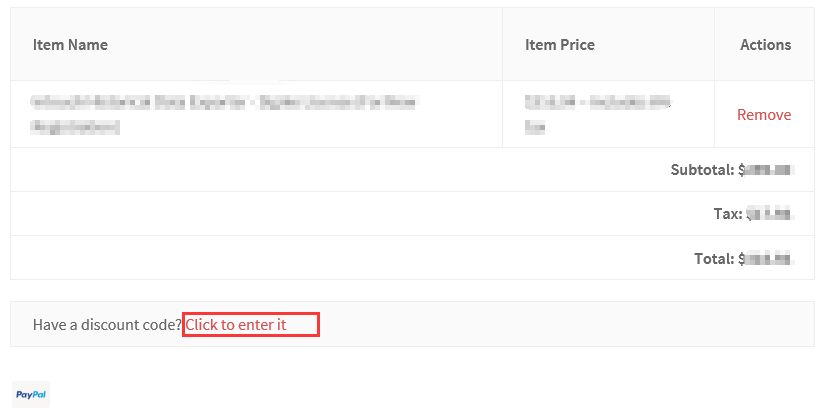The height and width of the screenshot is (410, 823).
Task: Click the blurred Subtotal amount
Action: tap(766, 170)
